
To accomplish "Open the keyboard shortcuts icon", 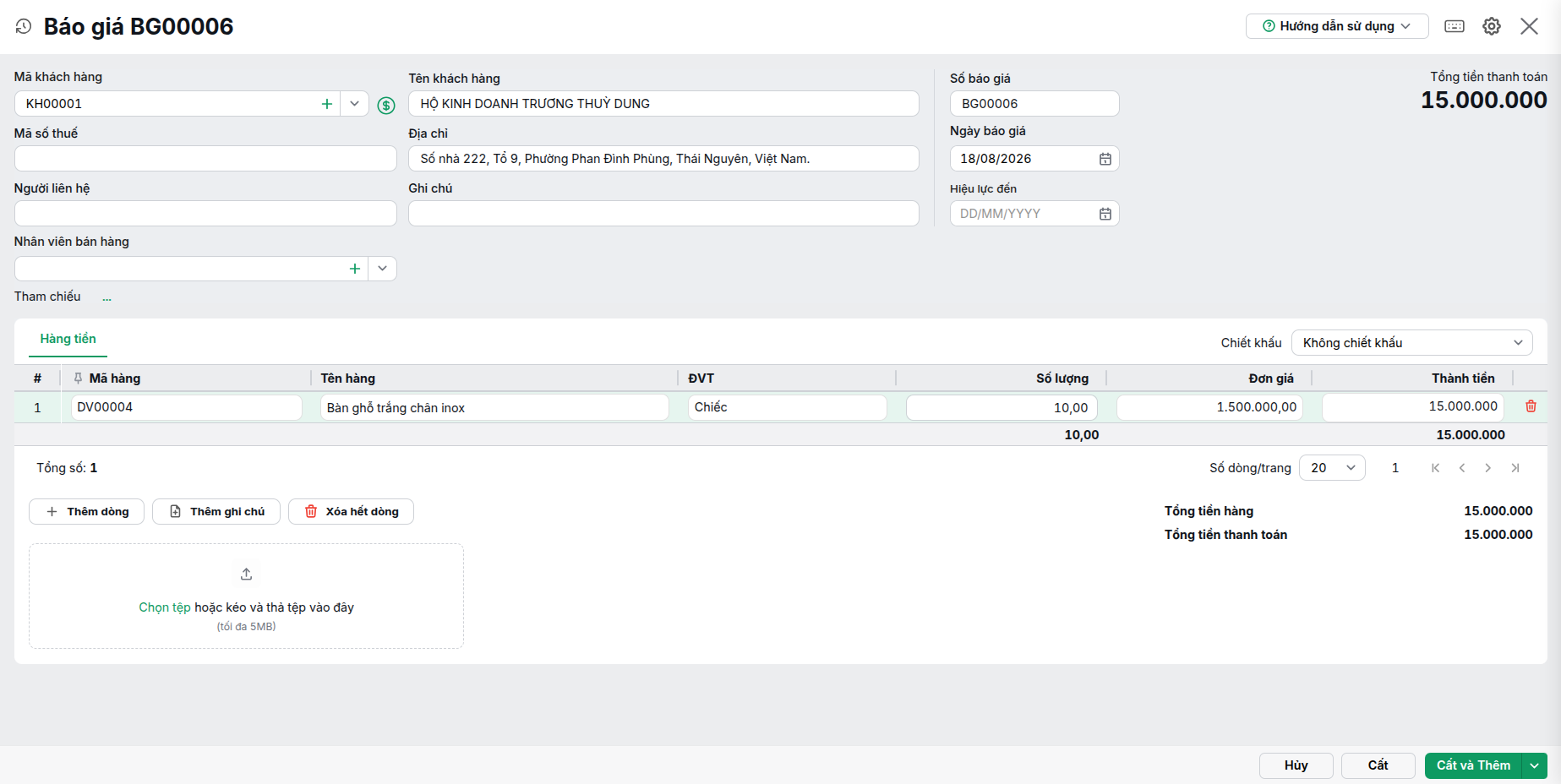I will [1455, 26].
